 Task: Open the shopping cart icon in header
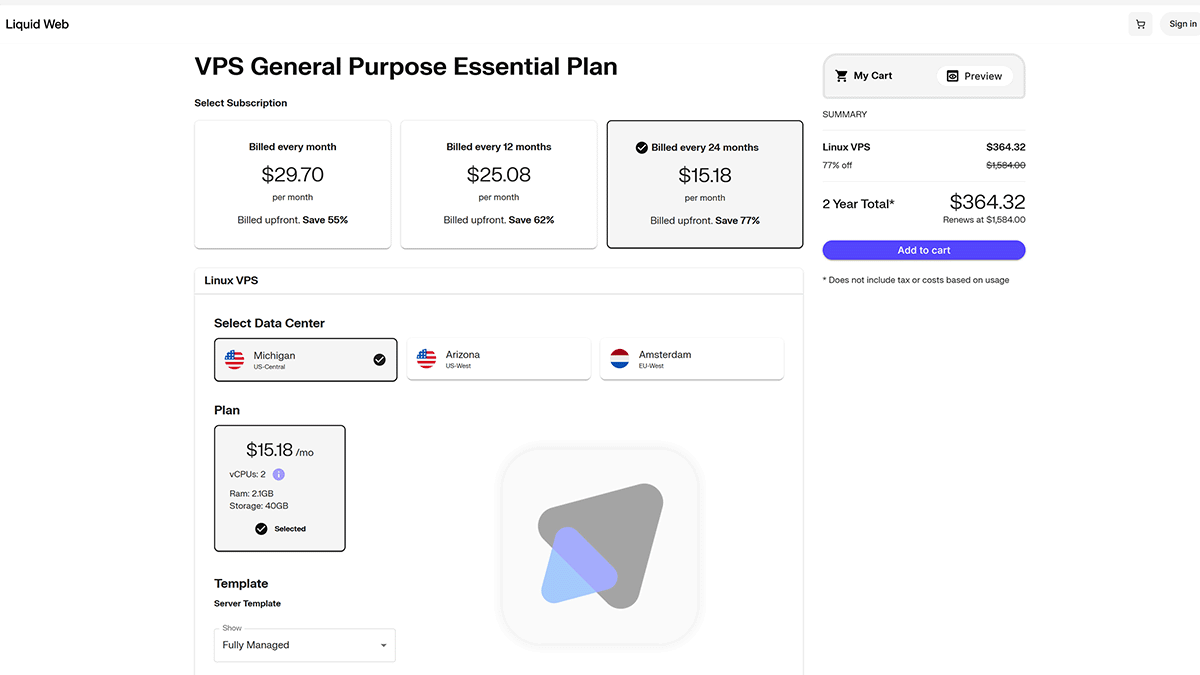(1140, 24)
